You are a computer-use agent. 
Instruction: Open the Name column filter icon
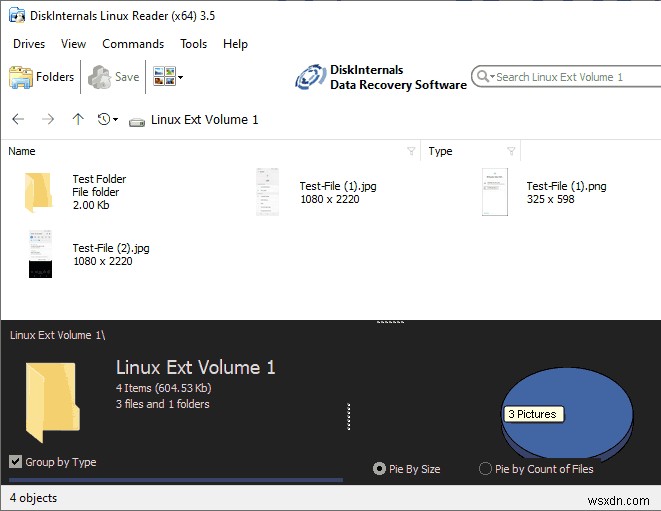(411, 151)
